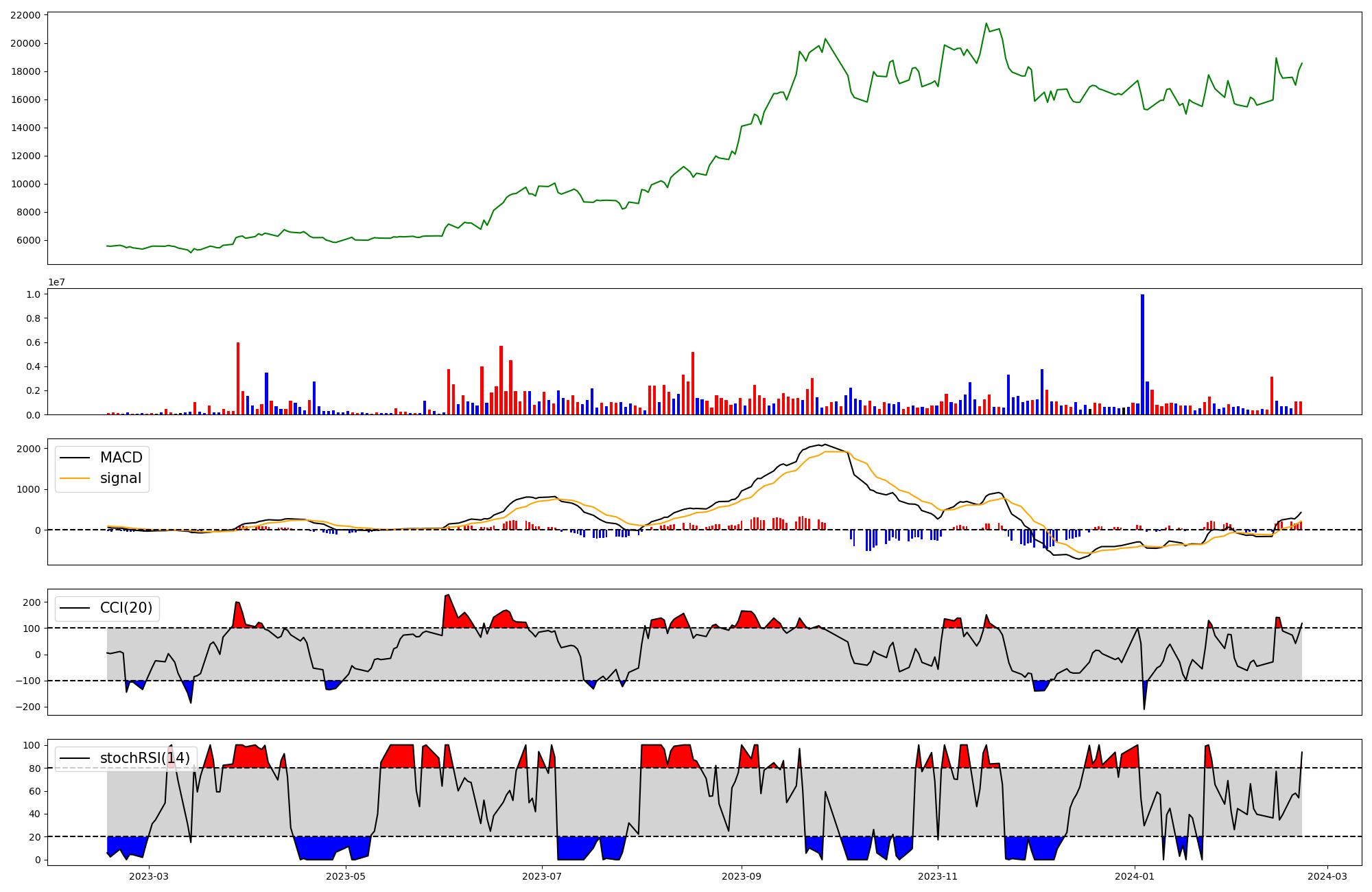This screenshot has height=892, width=1372.
Task: Click the -200 tick on CCI axis
Action: (28, 707)
